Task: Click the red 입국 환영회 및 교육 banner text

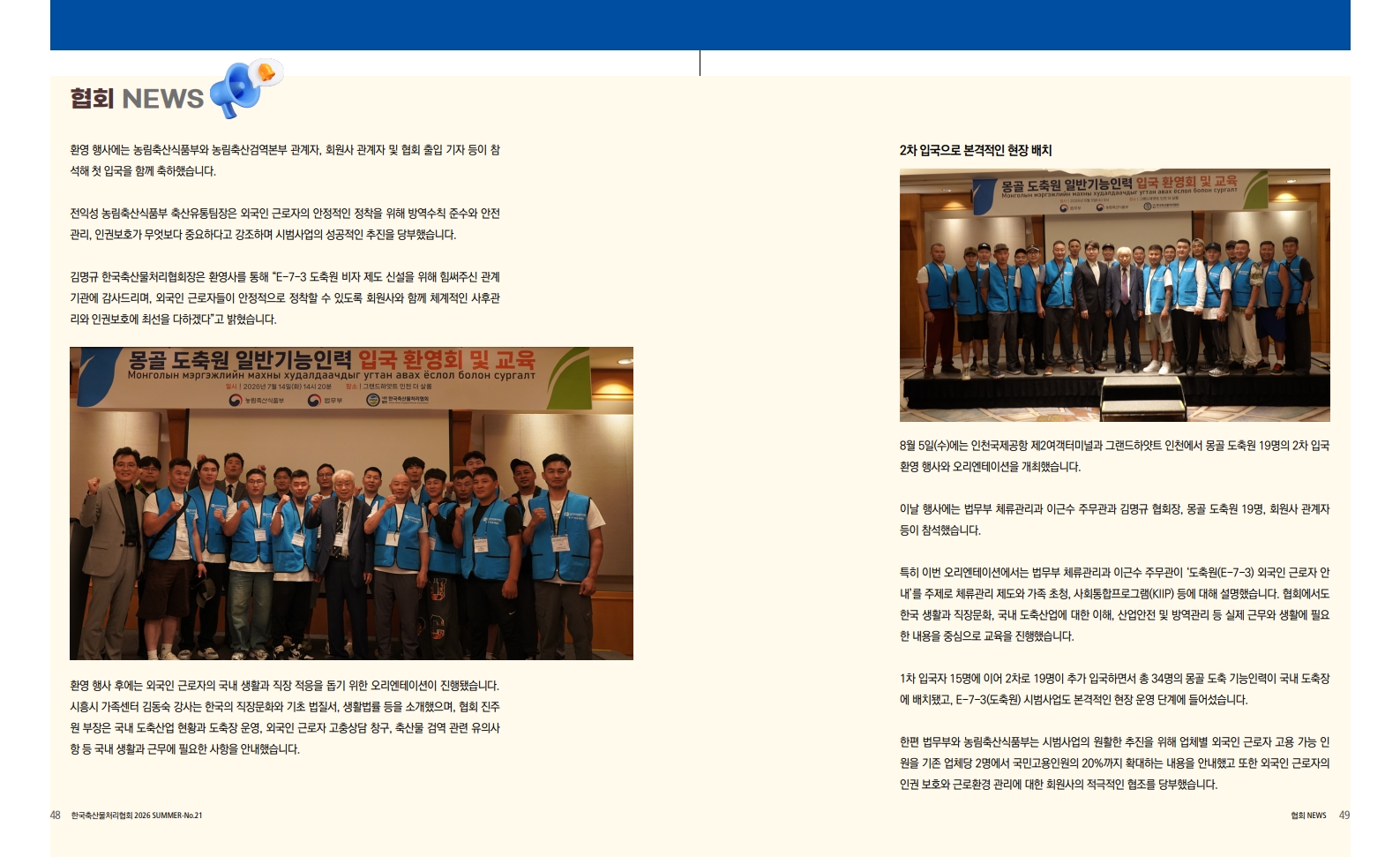Action: pos(446,360)
